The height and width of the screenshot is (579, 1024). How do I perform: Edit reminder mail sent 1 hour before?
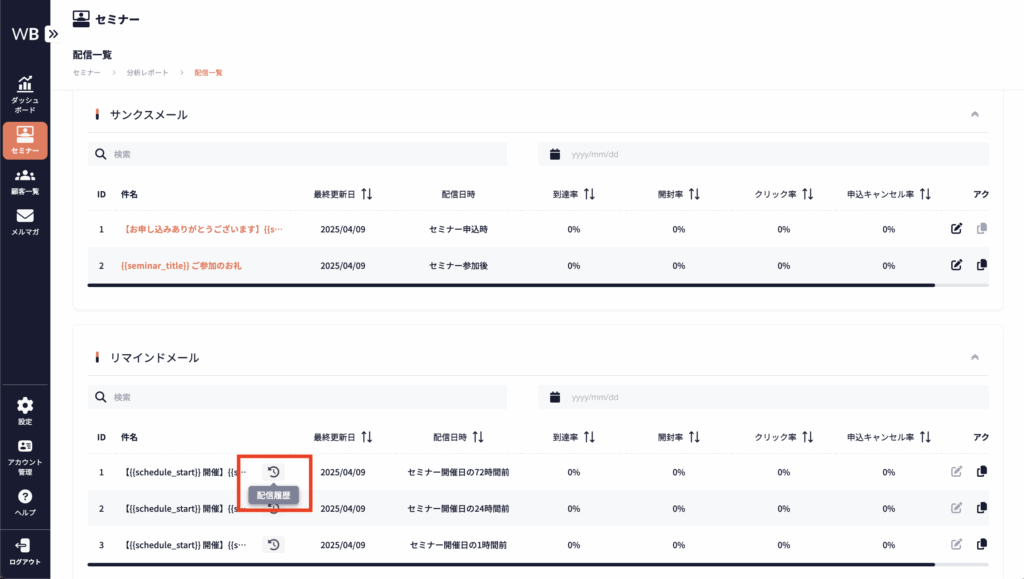tap(956, 544)
